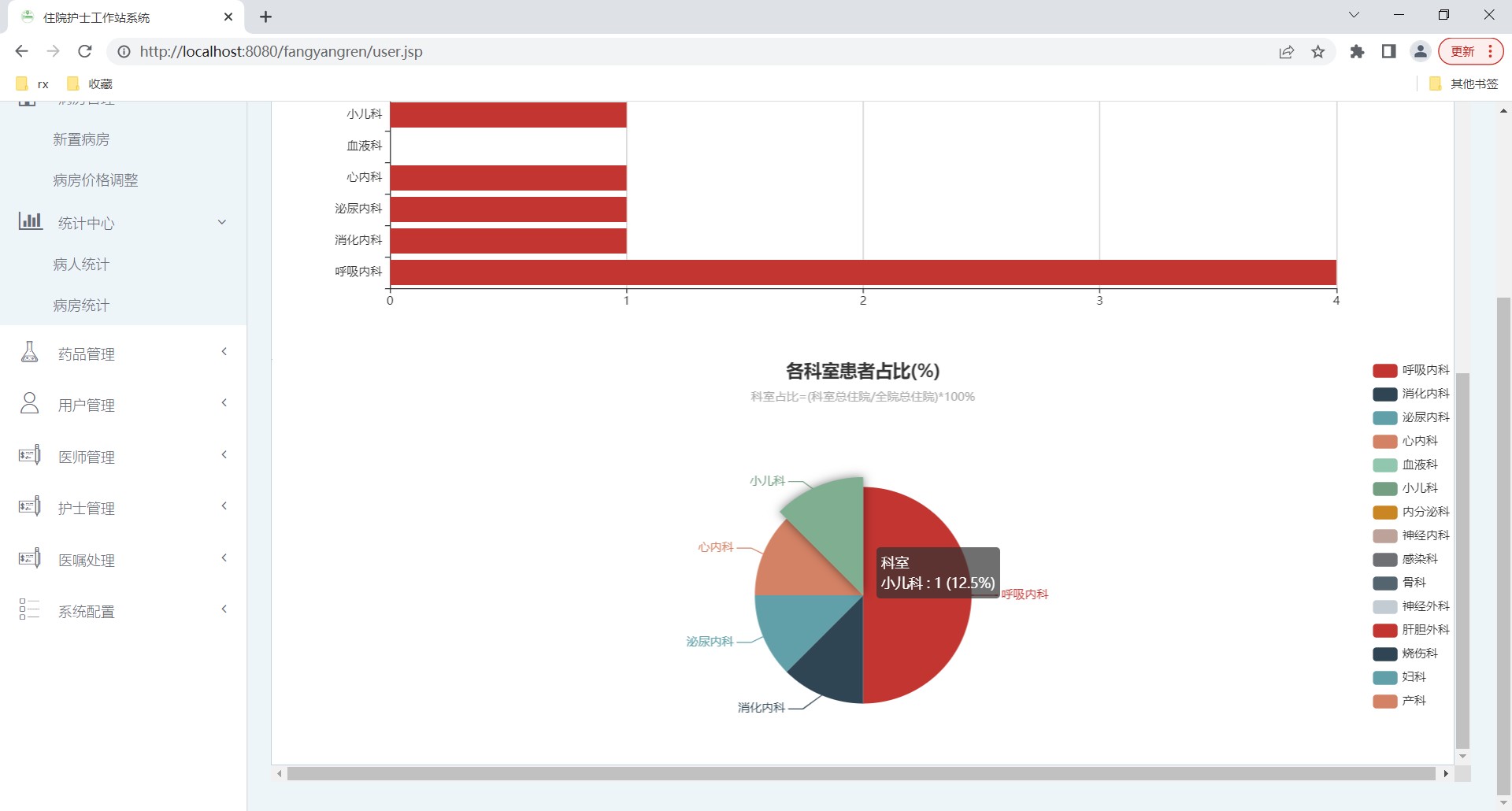
Task: Click the flask icon beside 药品管理
Action: tap(29, 352)
